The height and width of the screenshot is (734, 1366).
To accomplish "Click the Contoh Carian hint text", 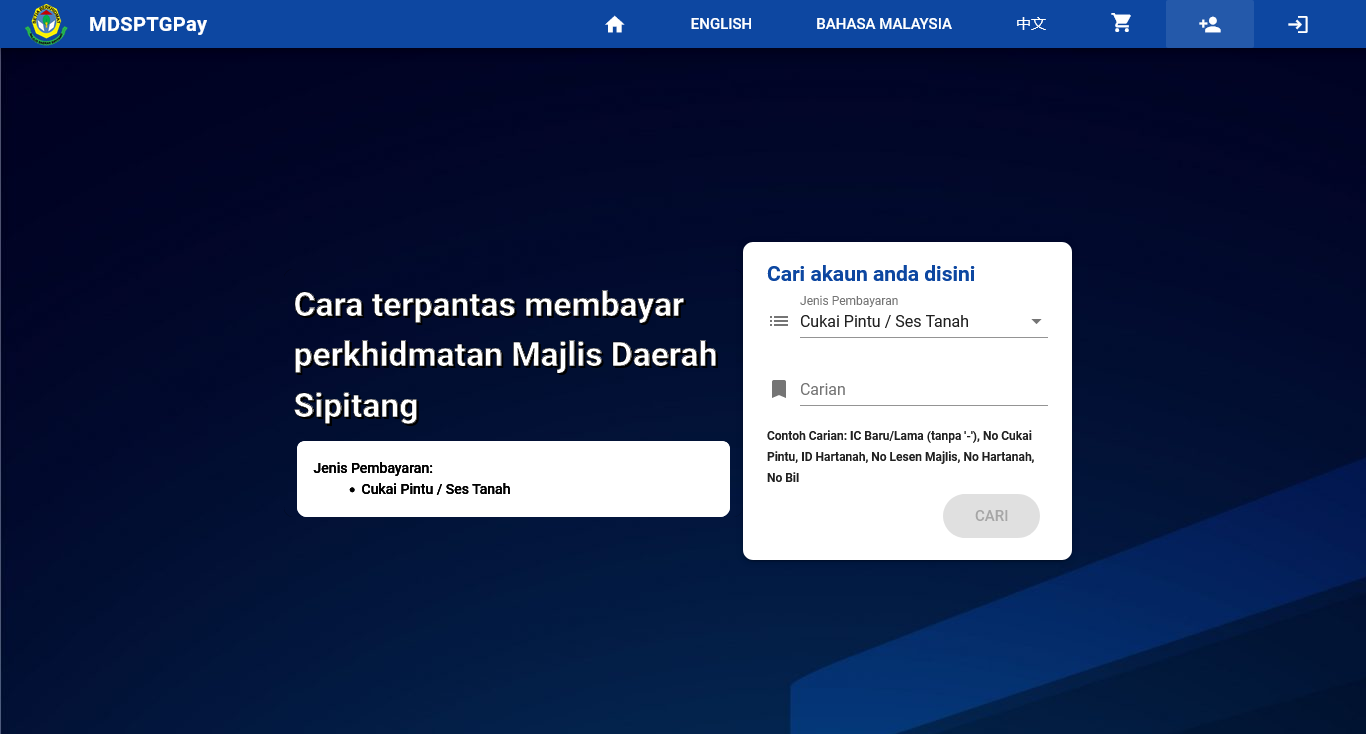I will 900,457.
